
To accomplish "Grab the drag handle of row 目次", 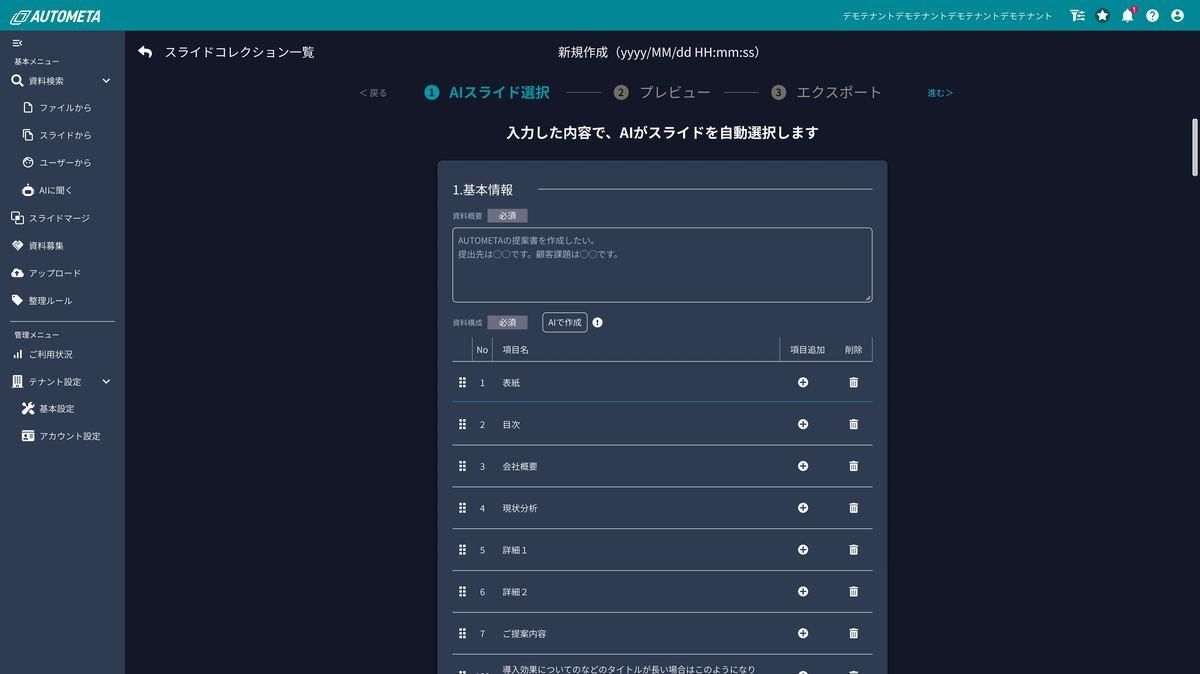I will point(462,424).
